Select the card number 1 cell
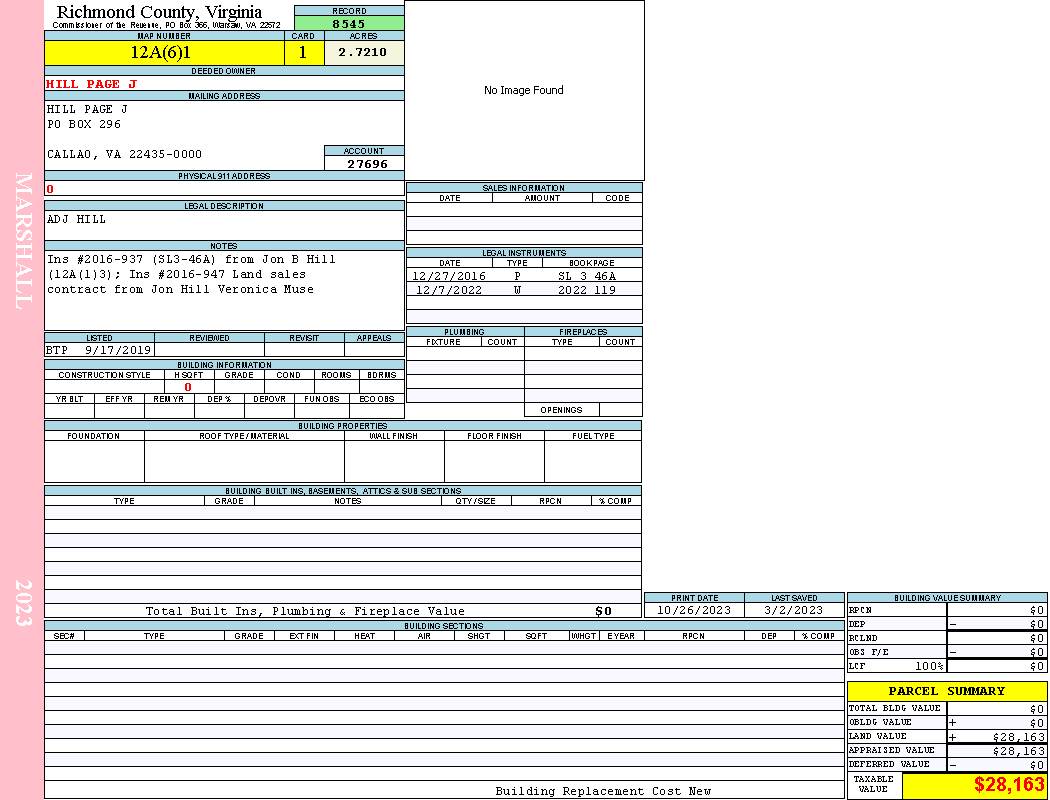The width and height of the screenshot is (1050, 800). (x=303, y=53)
